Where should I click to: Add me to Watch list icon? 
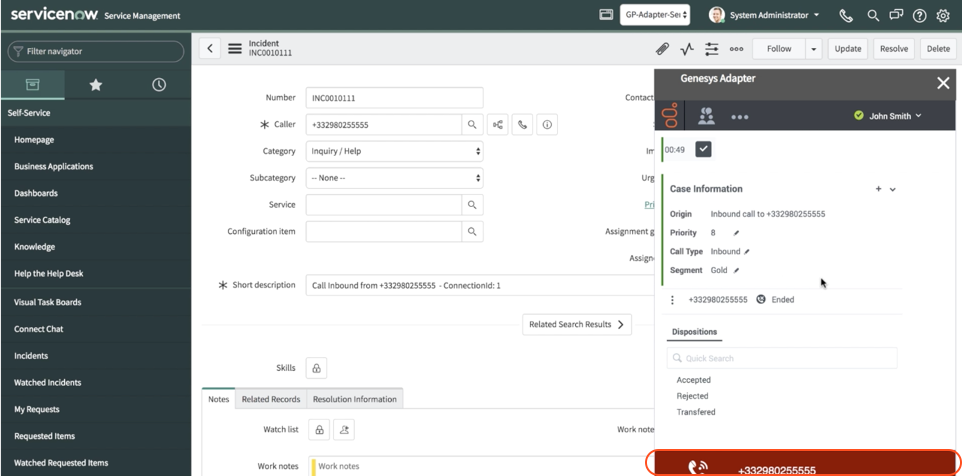pyautogui.click(x=344, y=429)
